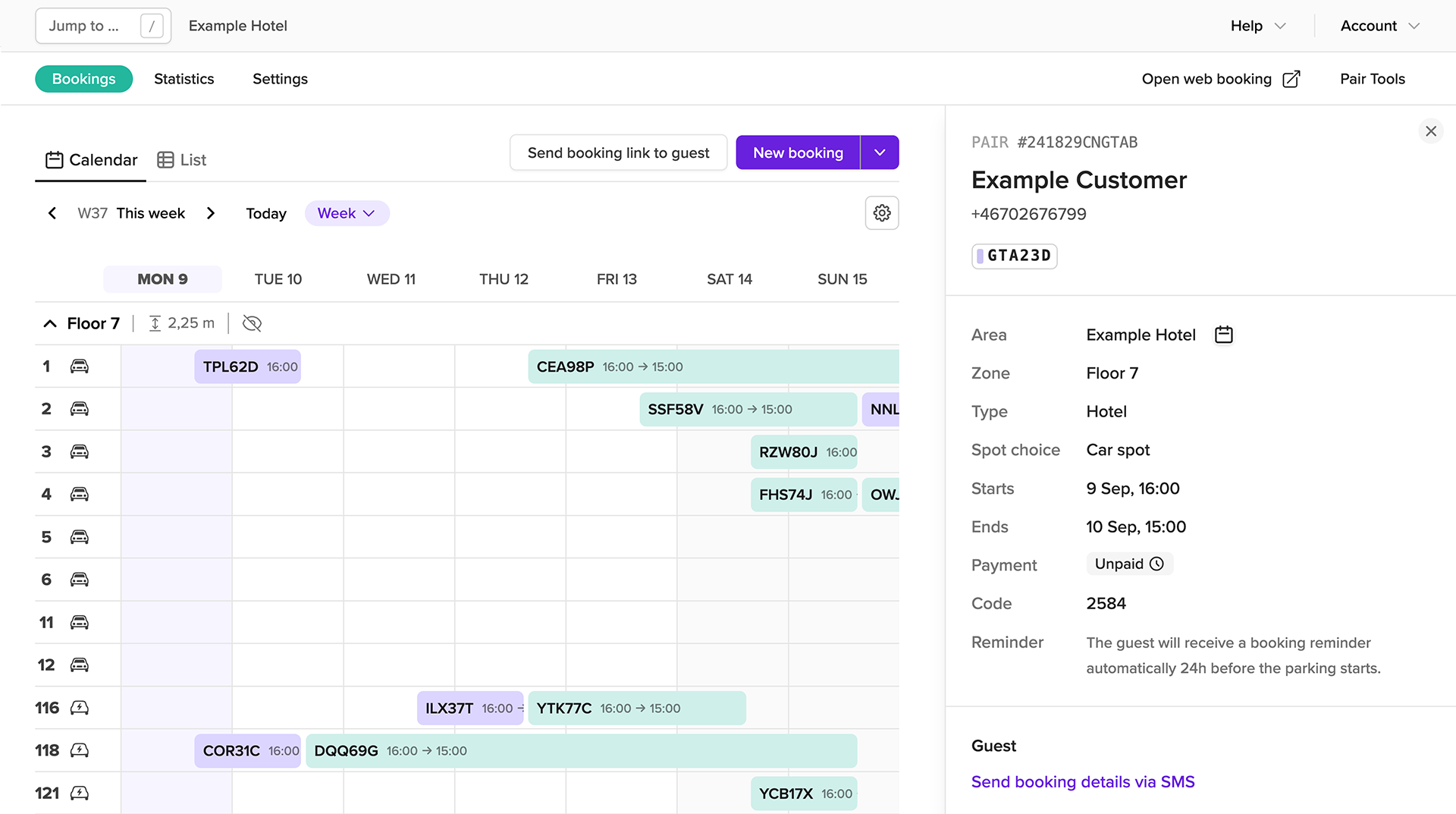
Task: Click the clock icon in Unpaid badge
Action: click(x=1156, y=564)
